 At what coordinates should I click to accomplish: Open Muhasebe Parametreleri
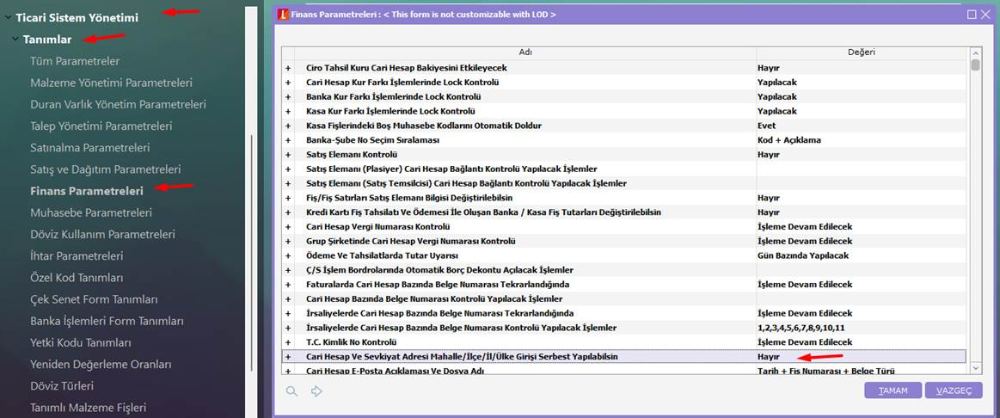[x=91, y=213]
